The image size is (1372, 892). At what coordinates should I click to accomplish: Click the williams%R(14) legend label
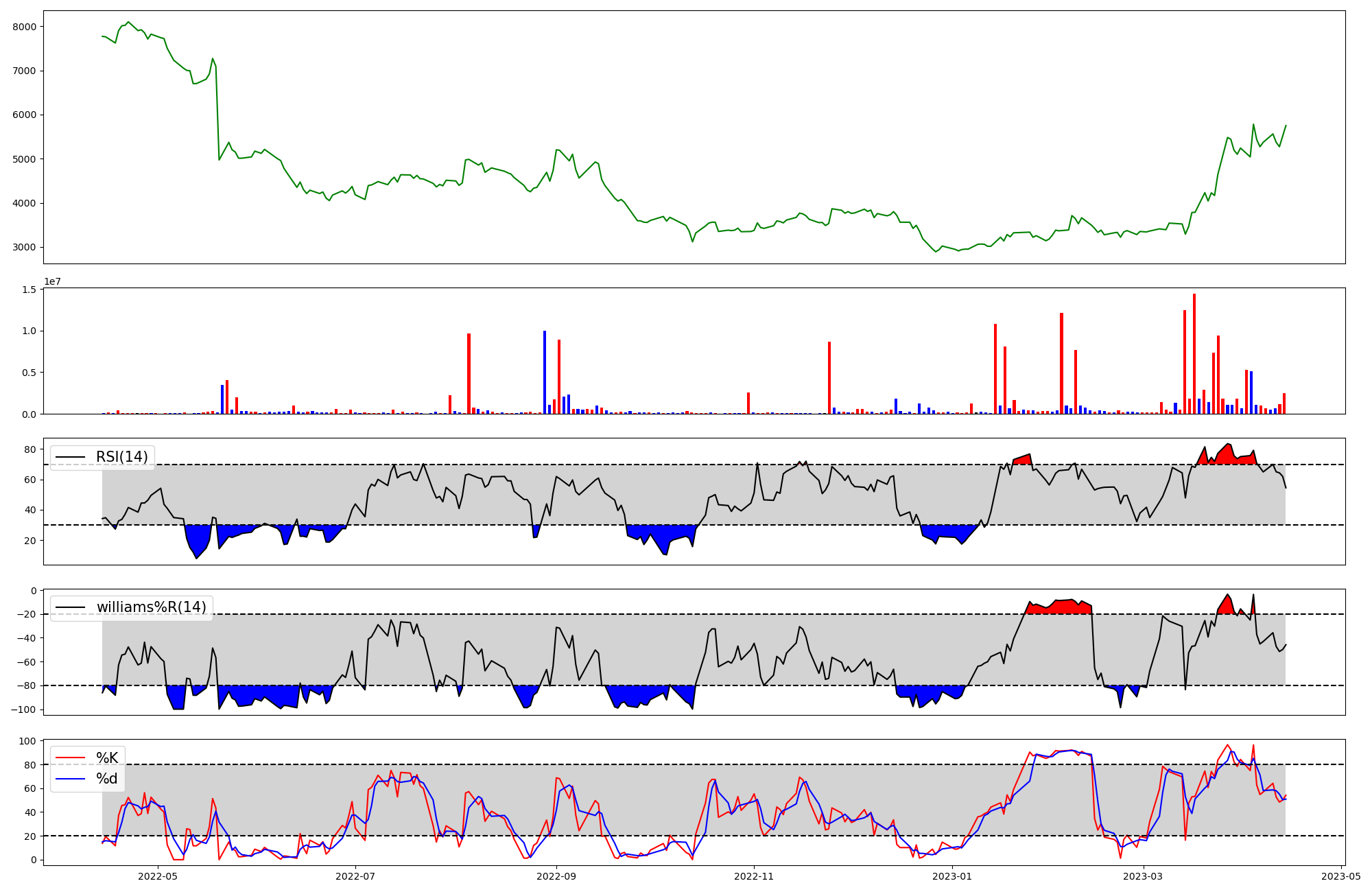coord(151,607)
